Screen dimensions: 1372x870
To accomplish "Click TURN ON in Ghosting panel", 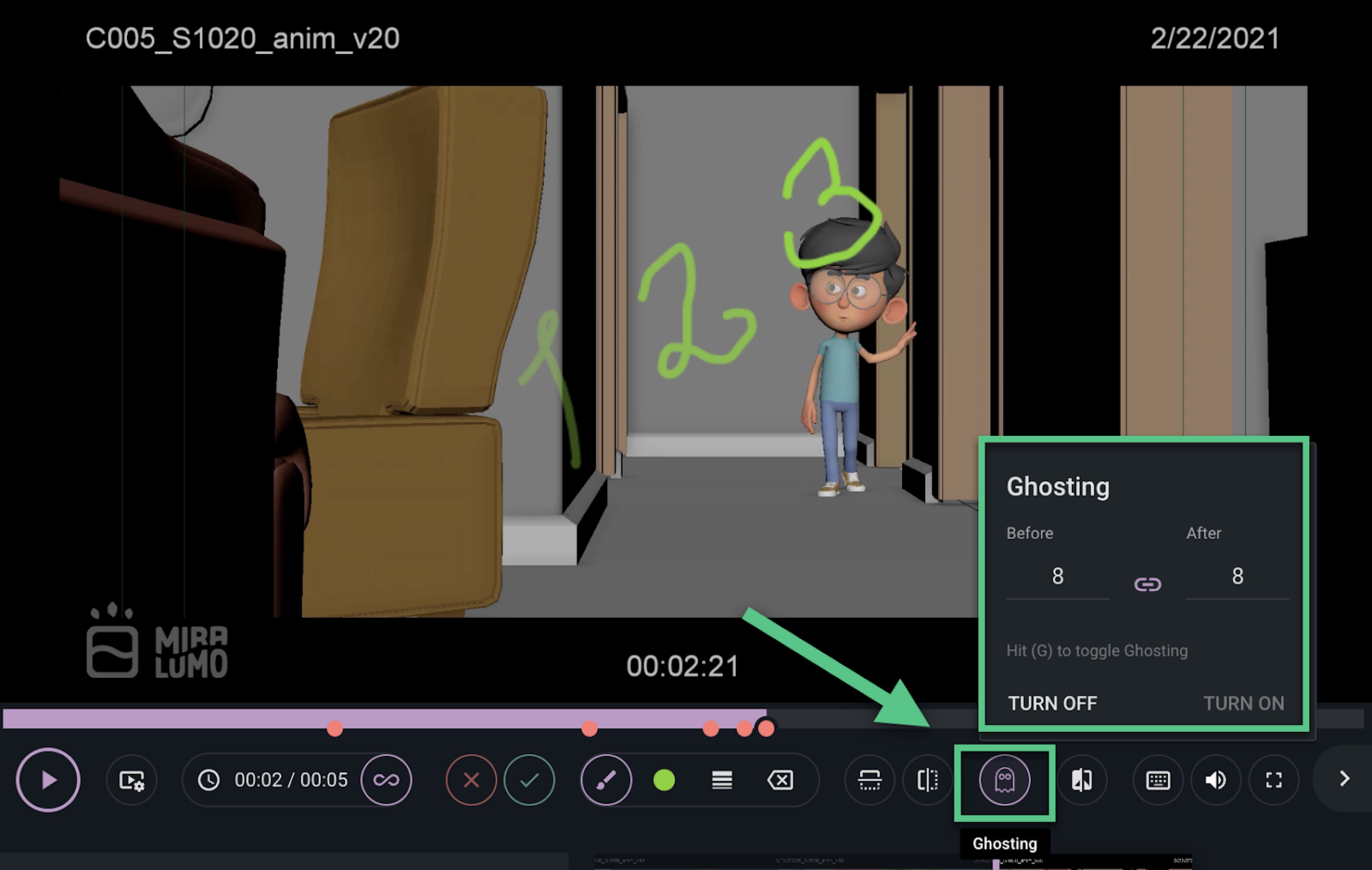I will pos(1244,704).
